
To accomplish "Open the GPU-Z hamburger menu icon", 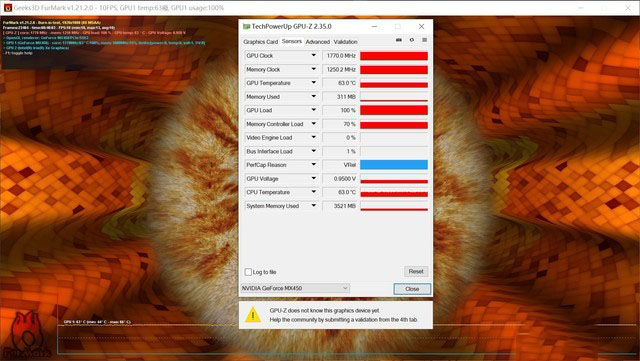I will pos(424,40).
